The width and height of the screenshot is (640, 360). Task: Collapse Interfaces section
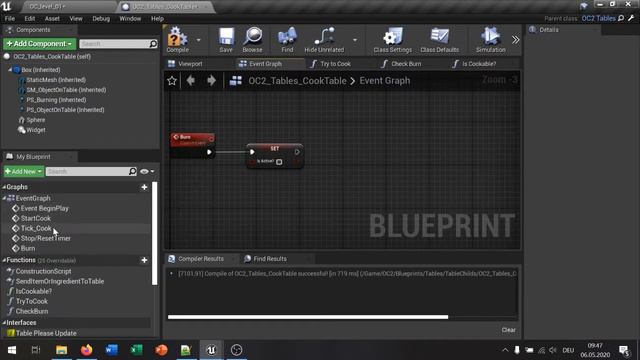(x=4, y=322)
